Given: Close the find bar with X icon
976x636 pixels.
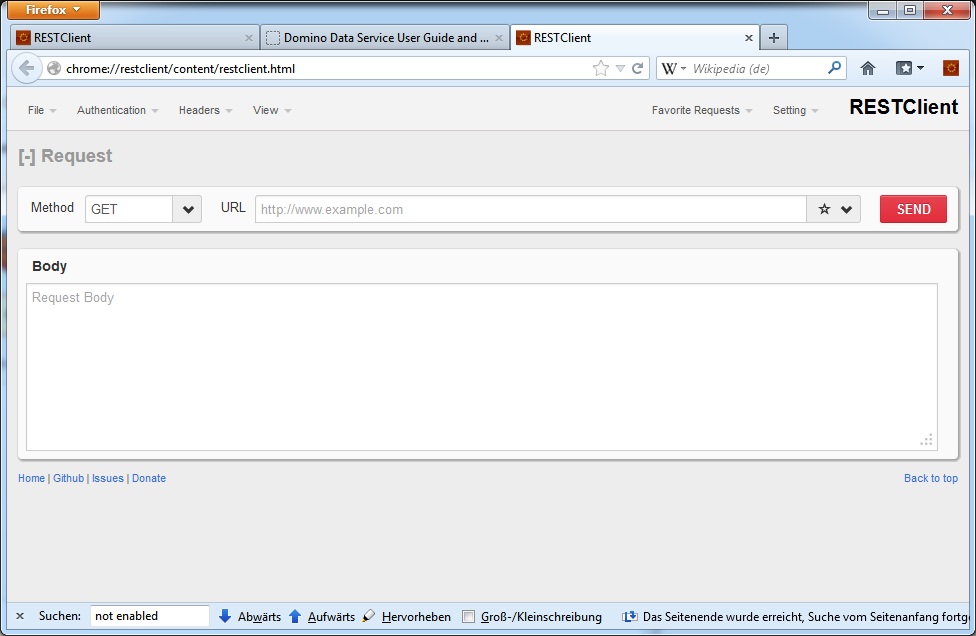Looking at the screenshot, I should pyautogui.click(x=19, y=617).
